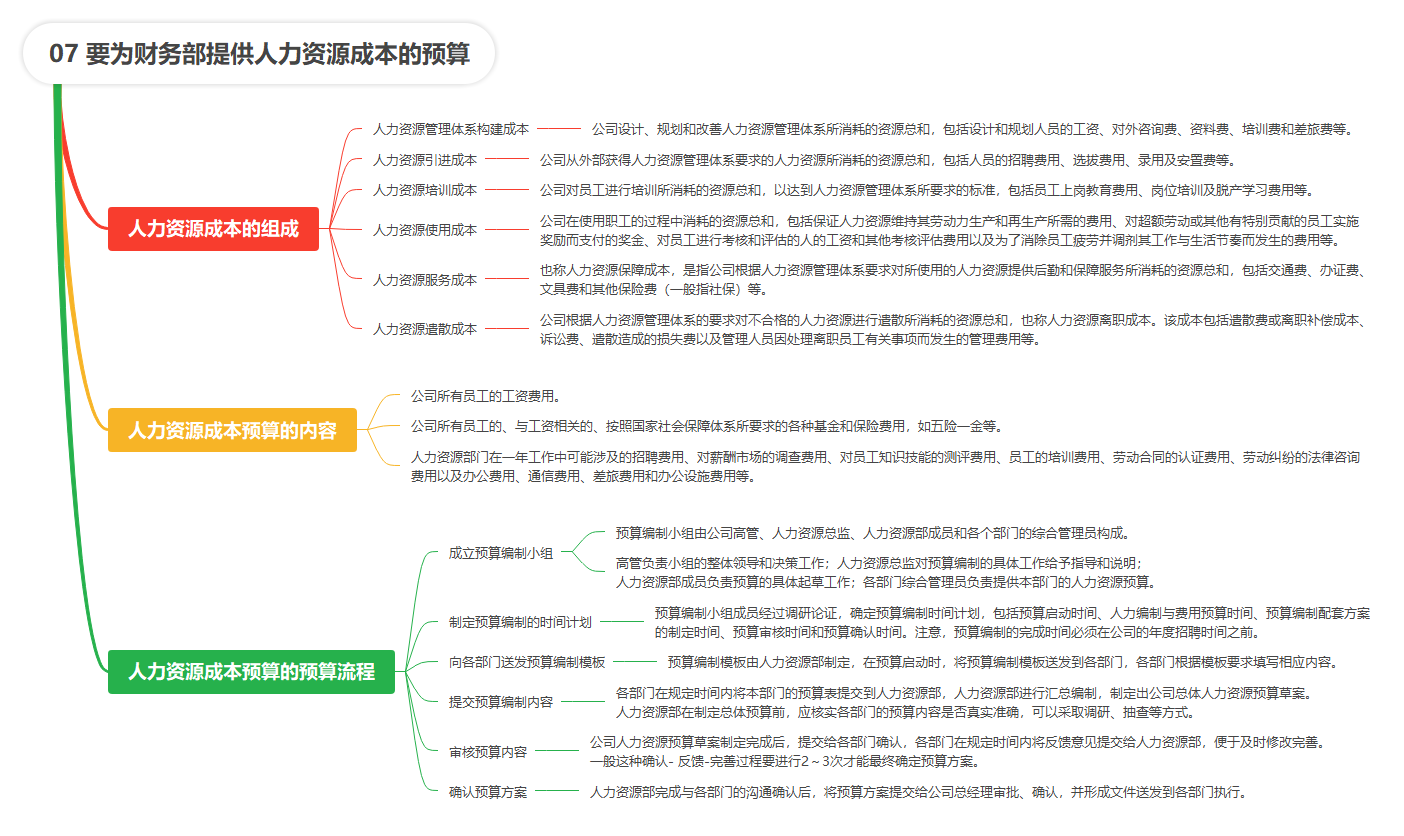Click the text starting '人力资源部完成与各部门的沟通确认后'
Screen dimensions: 1404x836
pos(919,792)
